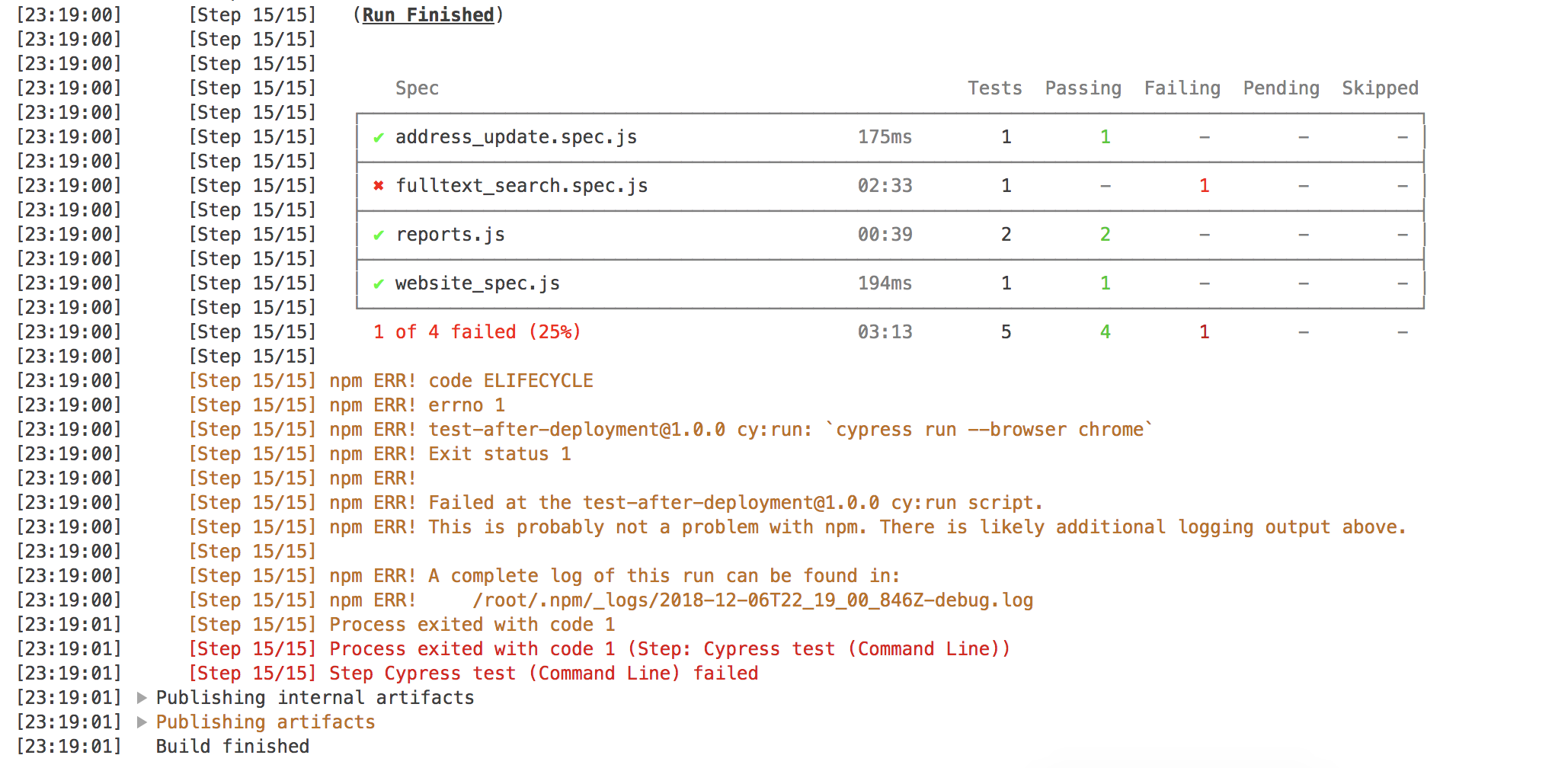Click the green total passing count 4

(1106, 332)
